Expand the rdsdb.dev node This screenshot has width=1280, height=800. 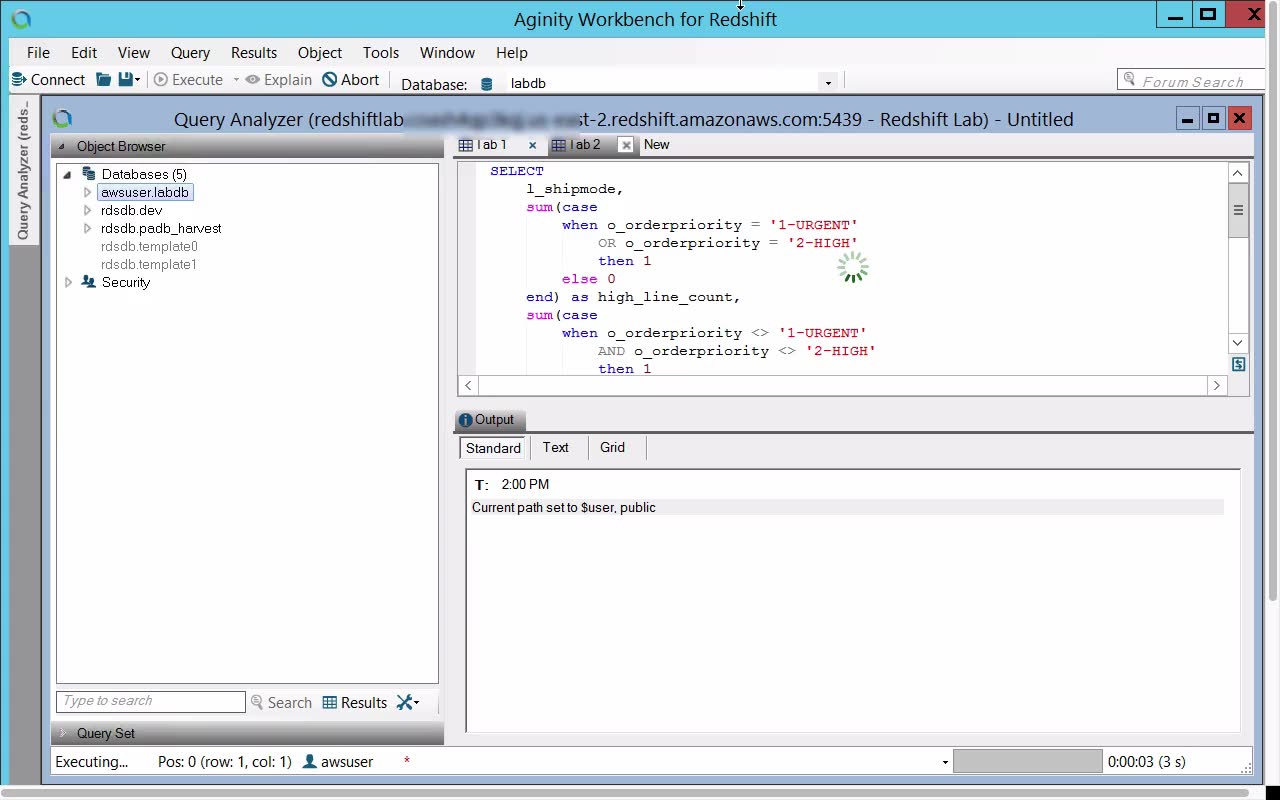tap(88, 210)
